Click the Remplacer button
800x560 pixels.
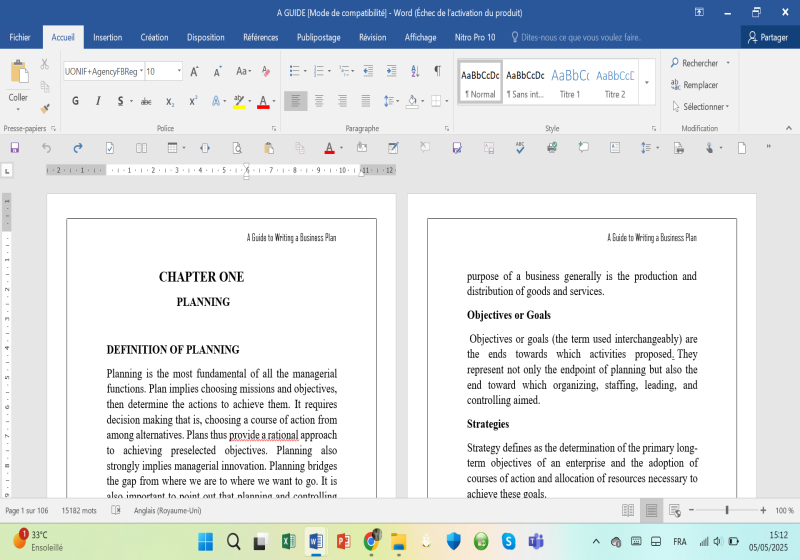(x=694, y=85)
